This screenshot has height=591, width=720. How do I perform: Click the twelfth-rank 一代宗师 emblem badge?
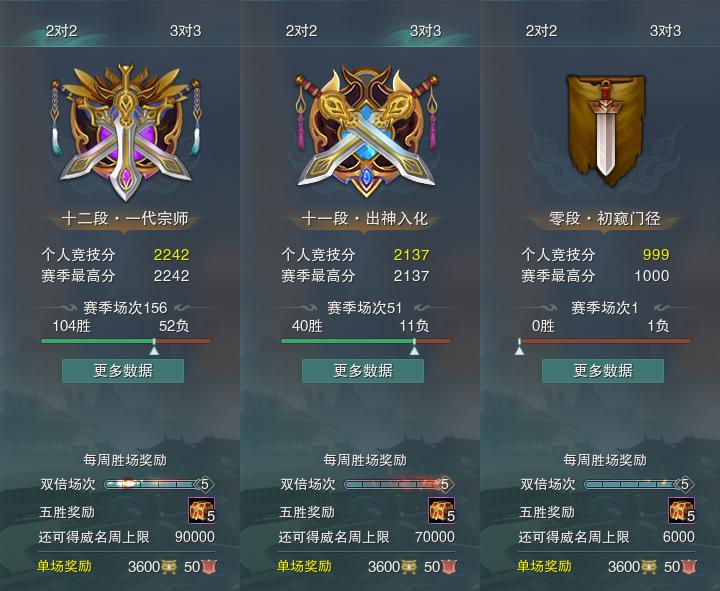coord(125,132)
